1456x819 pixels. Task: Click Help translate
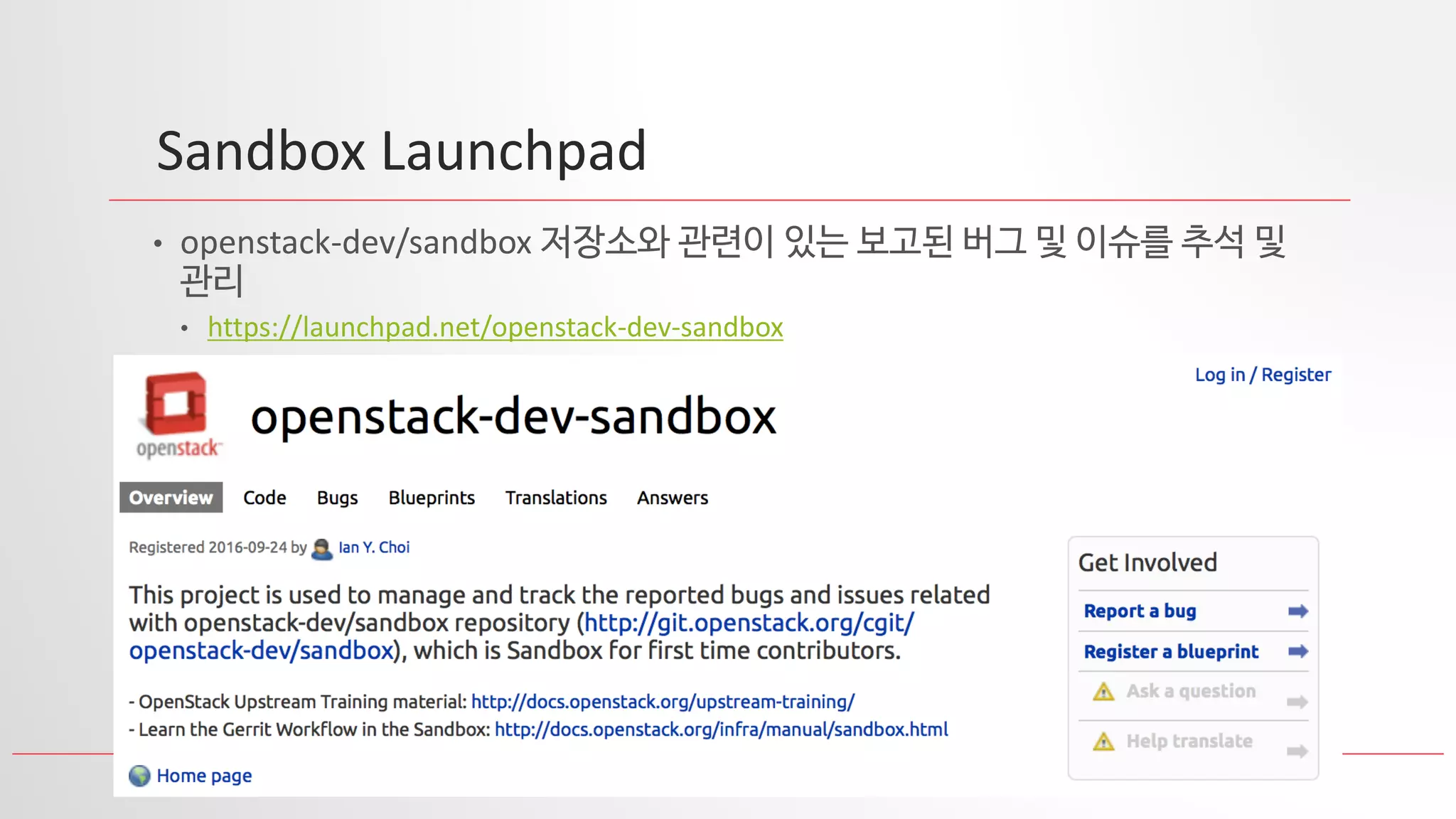coord(1189,742)
